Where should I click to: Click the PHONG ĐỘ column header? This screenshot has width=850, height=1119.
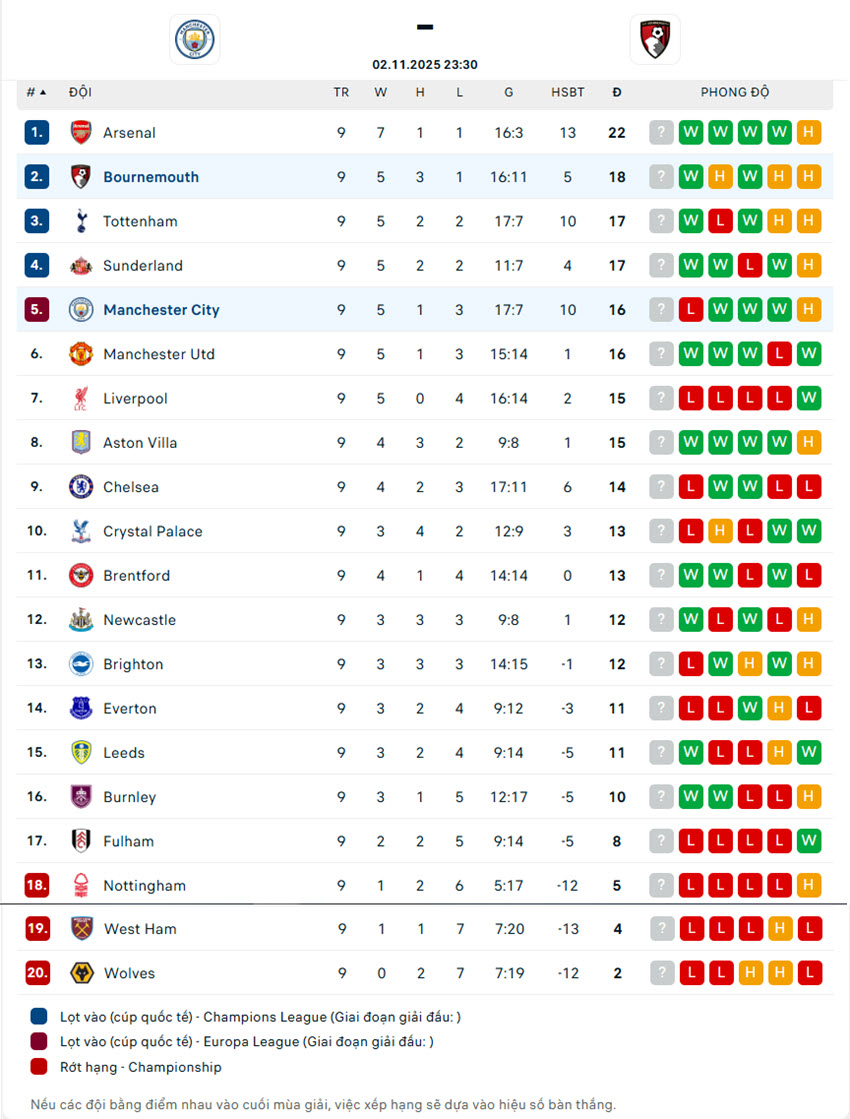(x=735, y=92)
